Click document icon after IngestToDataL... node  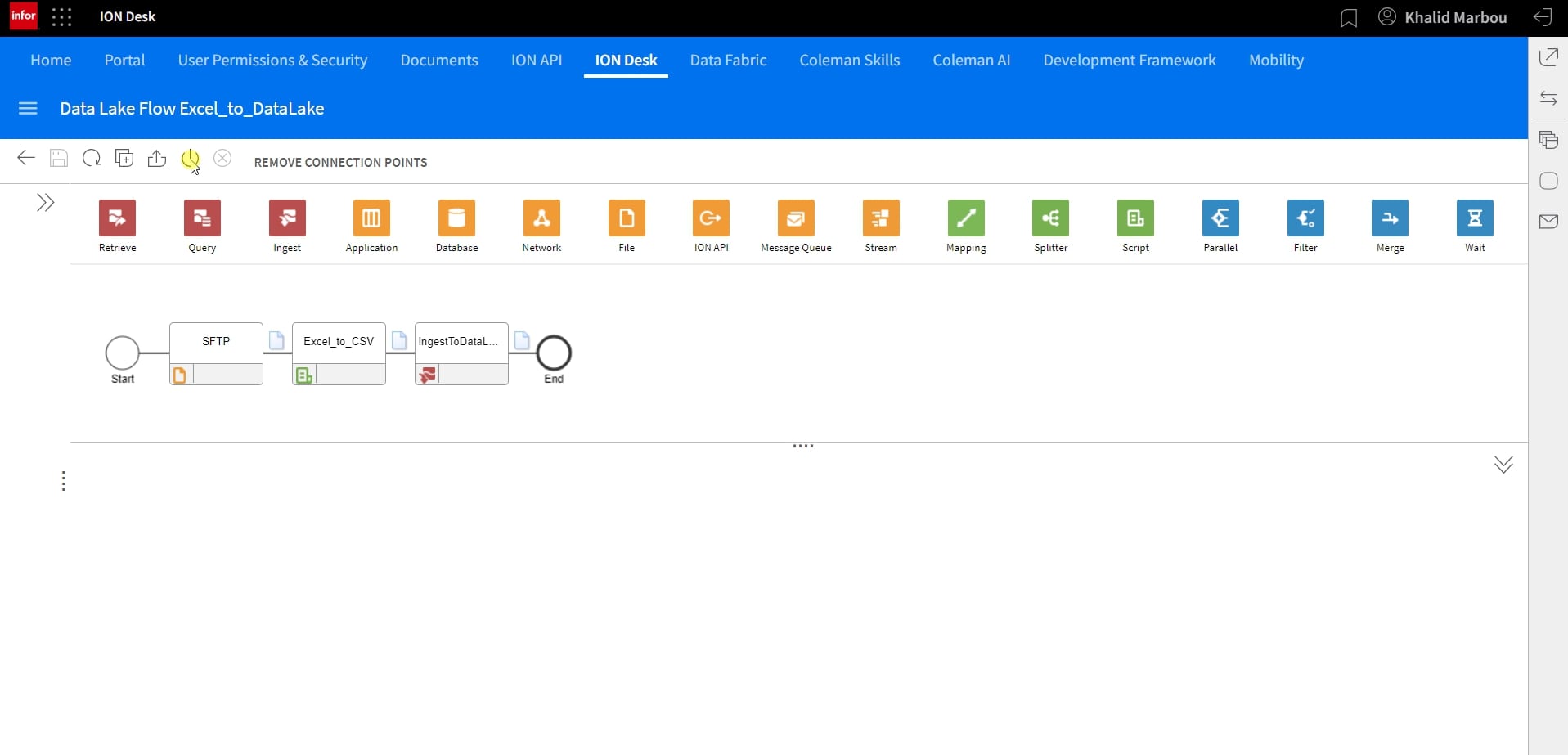tap(522, 339)
